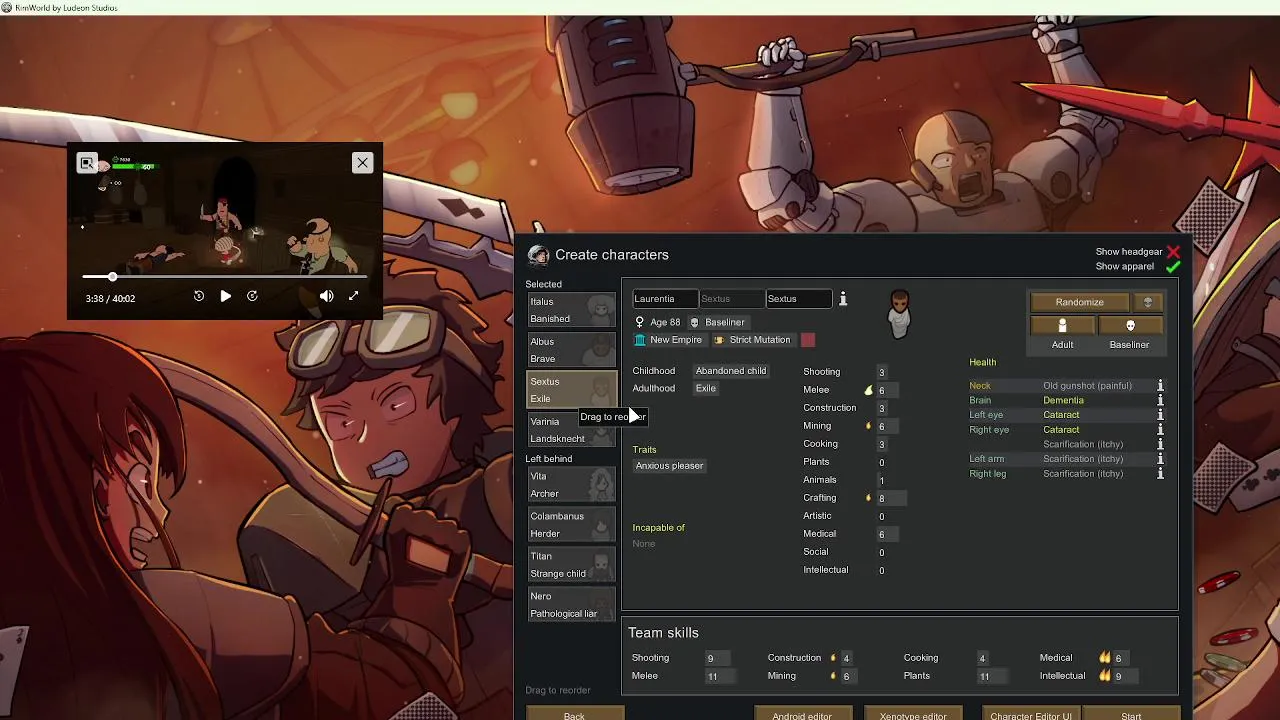Show info for Left eye cataract
This screenshot has width=1280, height=720.
(1160, 415)
